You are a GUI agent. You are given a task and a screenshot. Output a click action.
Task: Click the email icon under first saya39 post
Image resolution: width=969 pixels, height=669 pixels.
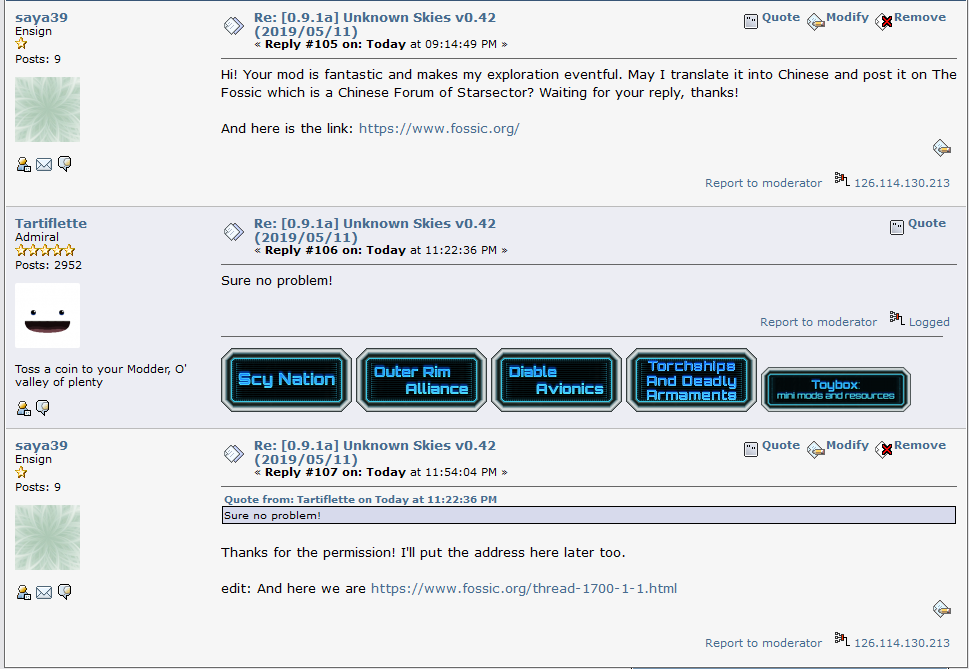(44, 165)
